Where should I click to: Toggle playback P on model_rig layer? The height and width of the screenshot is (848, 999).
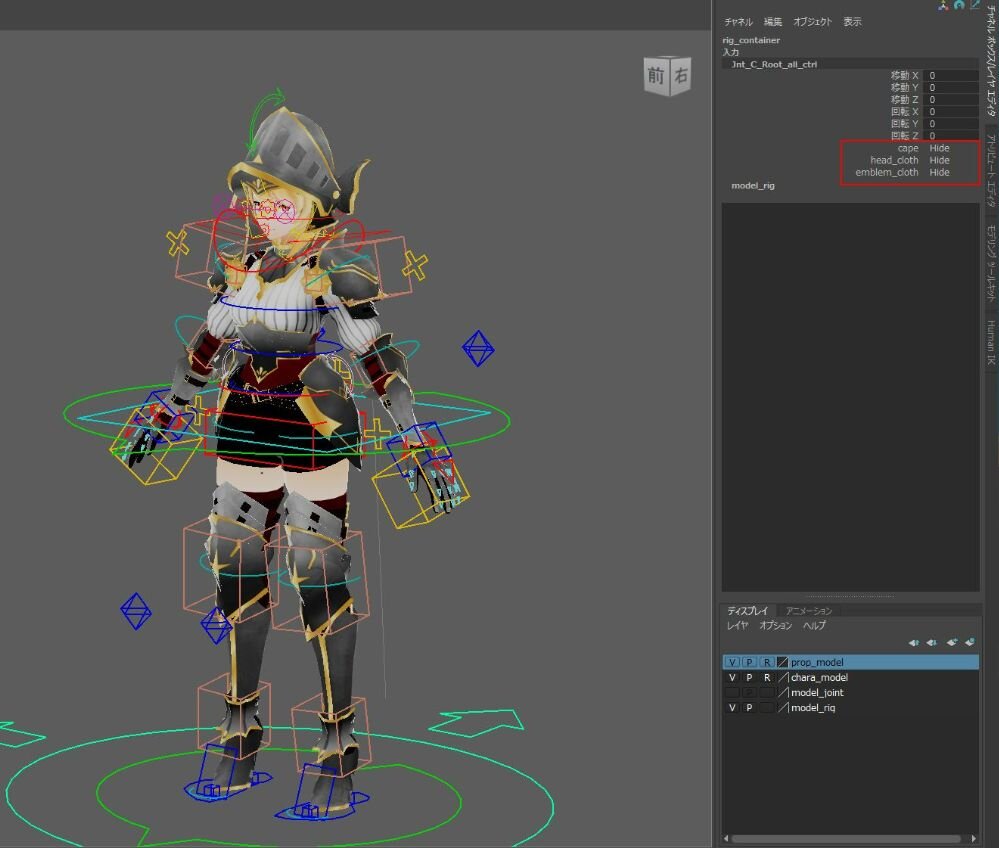coord(749,707)
